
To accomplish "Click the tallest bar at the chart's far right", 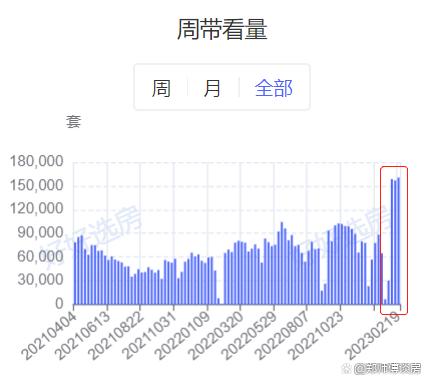I will click(x=399, y=241).
